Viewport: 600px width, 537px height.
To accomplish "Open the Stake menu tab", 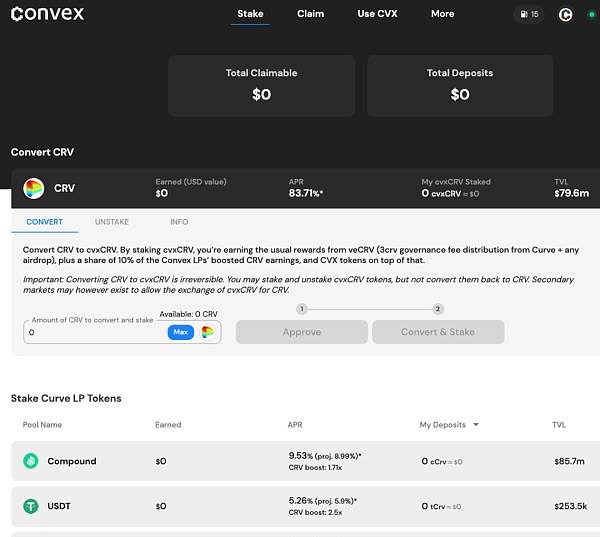I will point(250,14).
